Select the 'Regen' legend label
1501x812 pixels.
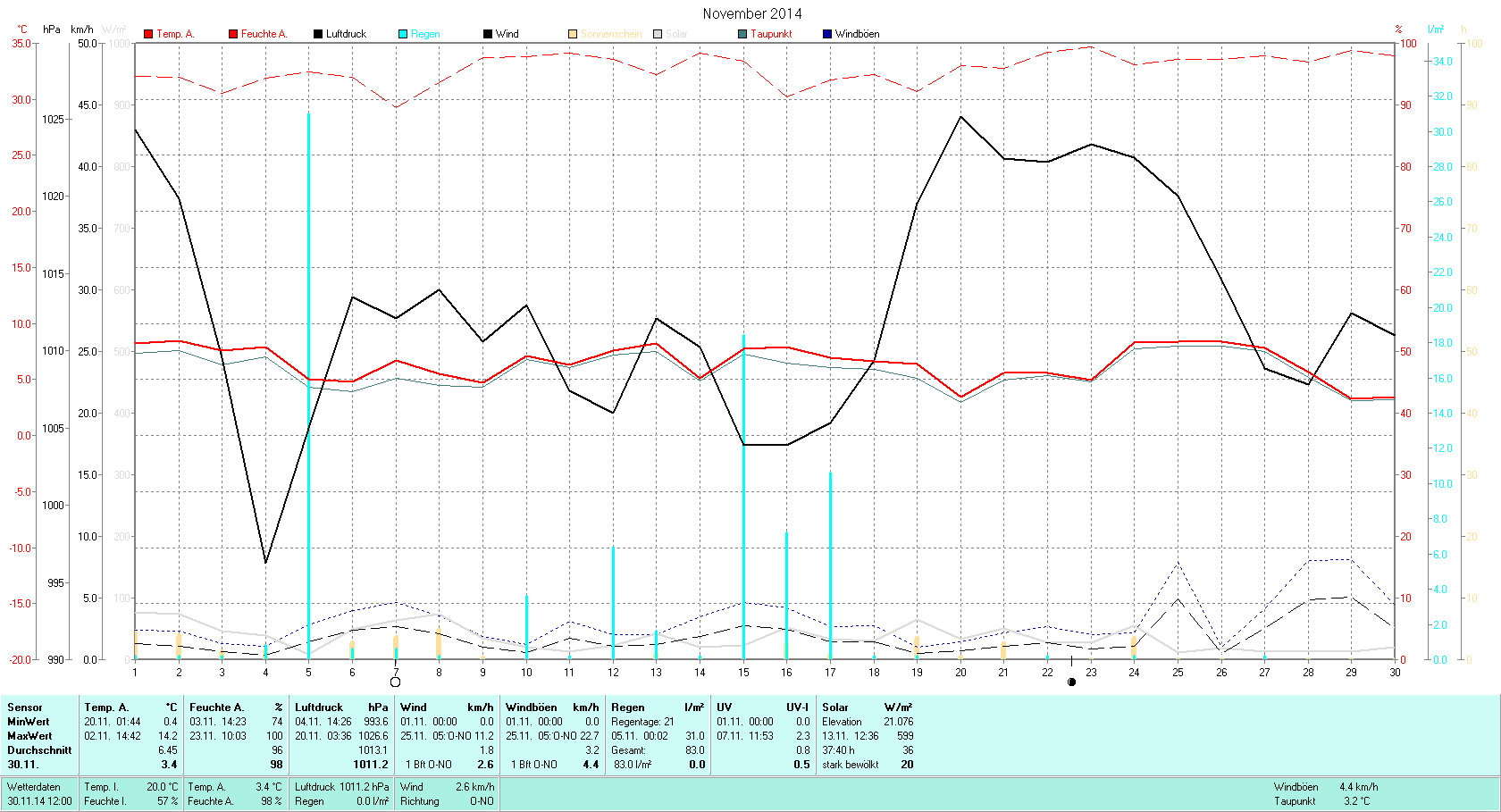[425, 34]
